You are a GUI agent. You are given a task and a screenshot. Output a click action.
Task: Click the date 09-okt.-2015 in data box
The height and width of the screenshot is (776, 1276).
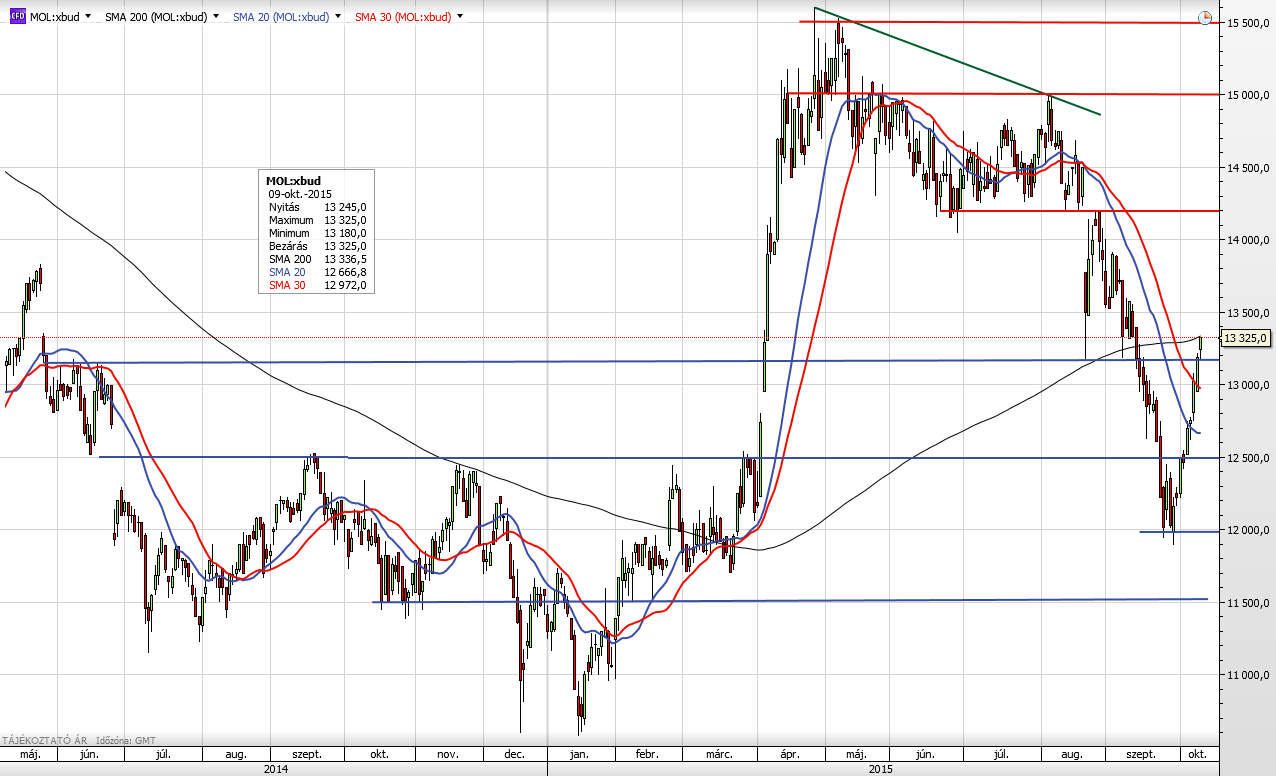tap(300, 193)
